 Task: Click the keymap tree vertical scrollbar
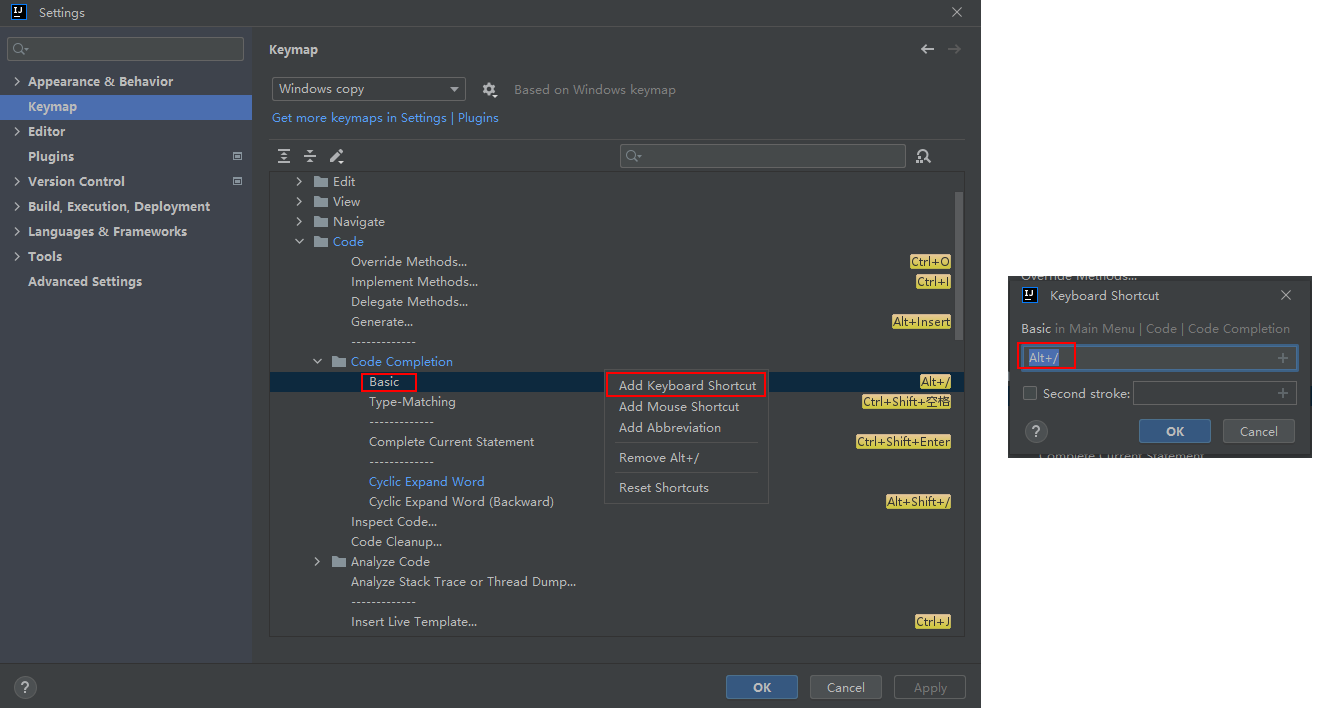click(959, 265)
